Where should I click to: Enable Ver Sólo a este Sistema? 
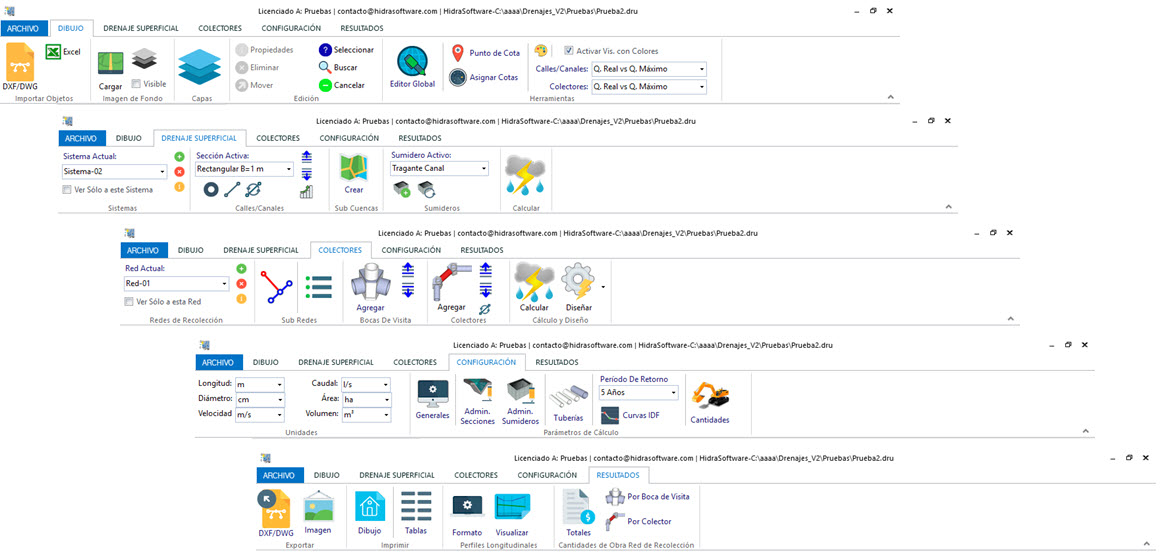(67, 189)
